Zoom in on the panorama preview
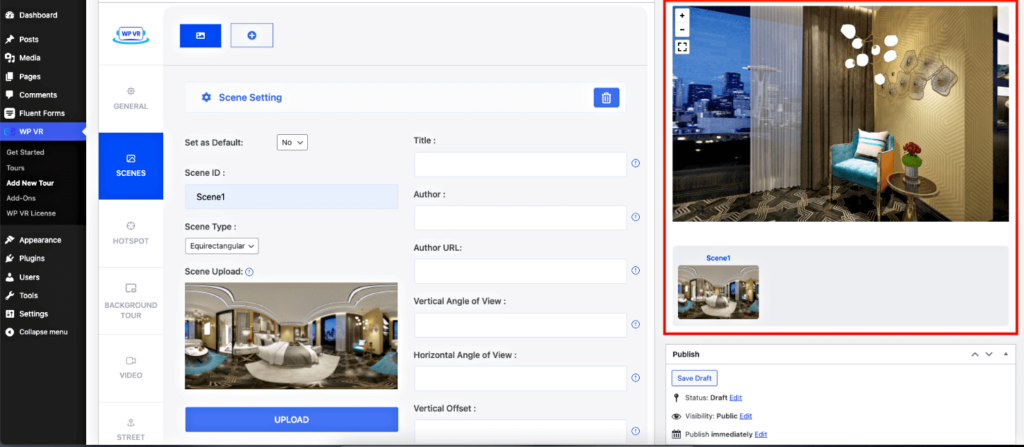The height and width of the screenshot is (447, 1024). 682,16
